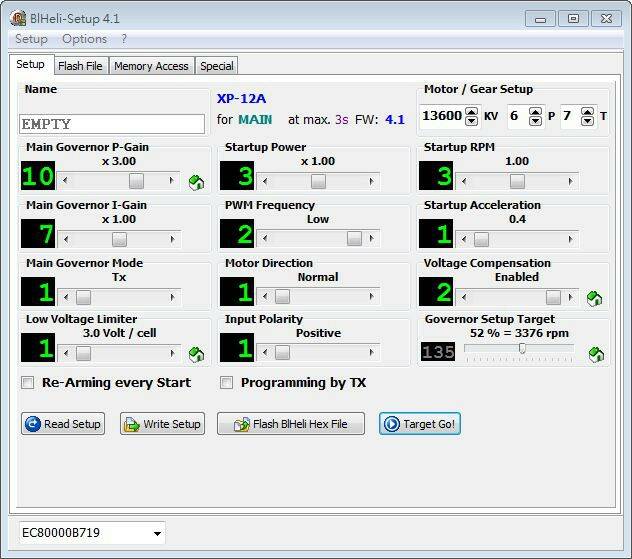Screen dimensions: 632x559
Task: Click left arrow of Startup RPM scrollbar
Action: 464,181
